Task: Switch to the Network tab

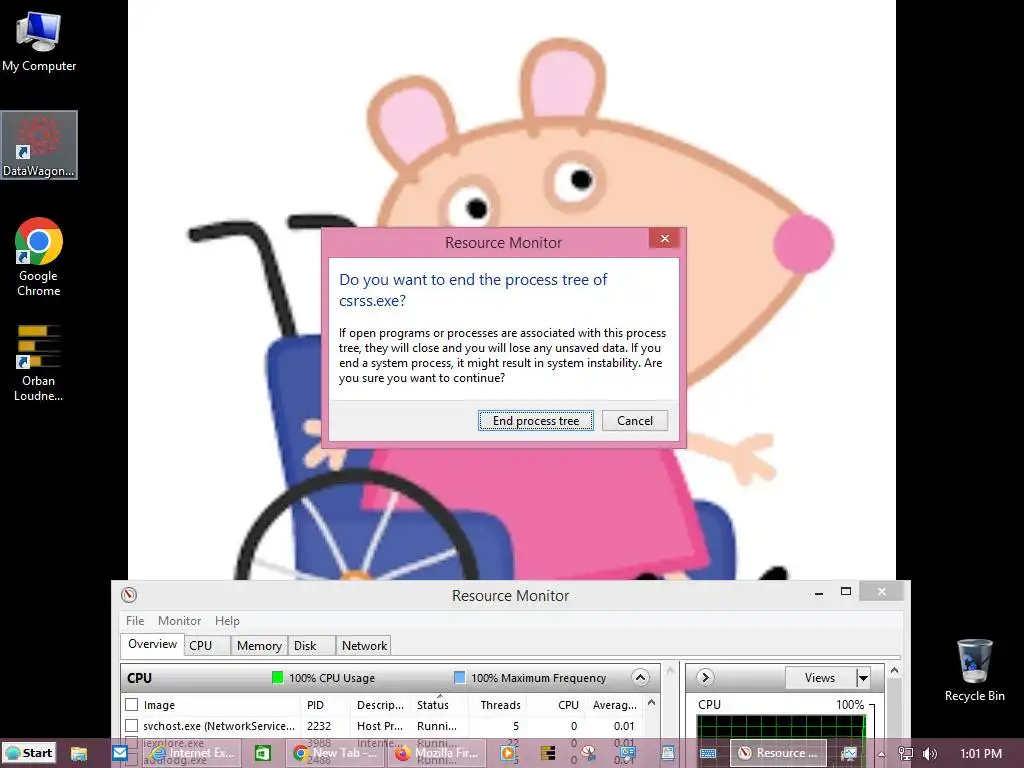Action: coord(364,646)
